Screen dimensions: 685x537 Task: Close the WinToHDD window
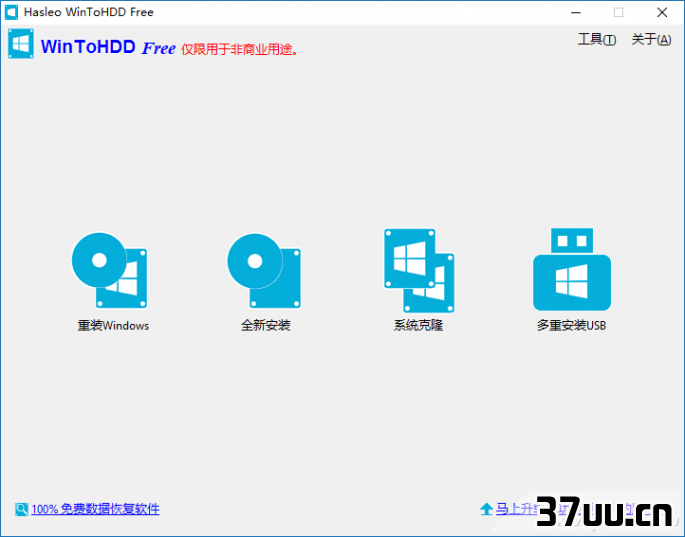[662, 12]
